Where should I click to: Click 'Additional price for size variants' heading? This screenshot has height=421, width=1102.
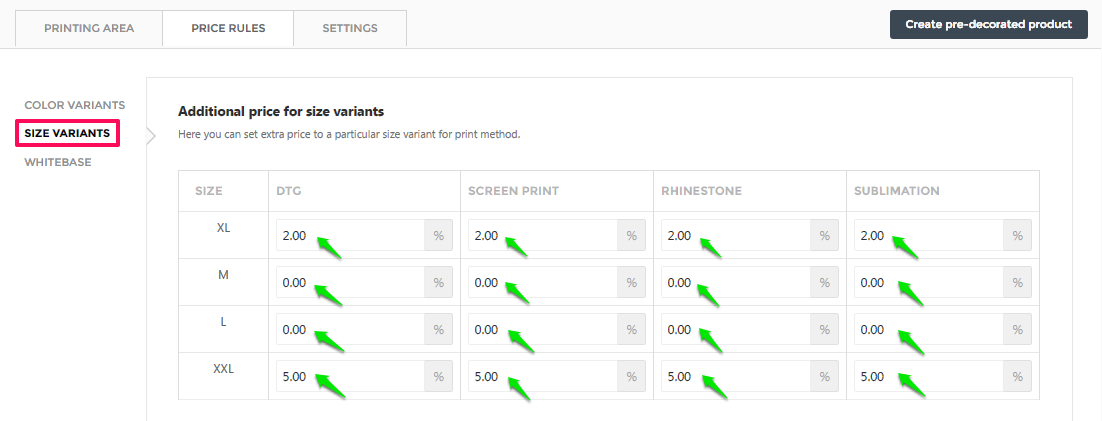click(x=281, y=111)
